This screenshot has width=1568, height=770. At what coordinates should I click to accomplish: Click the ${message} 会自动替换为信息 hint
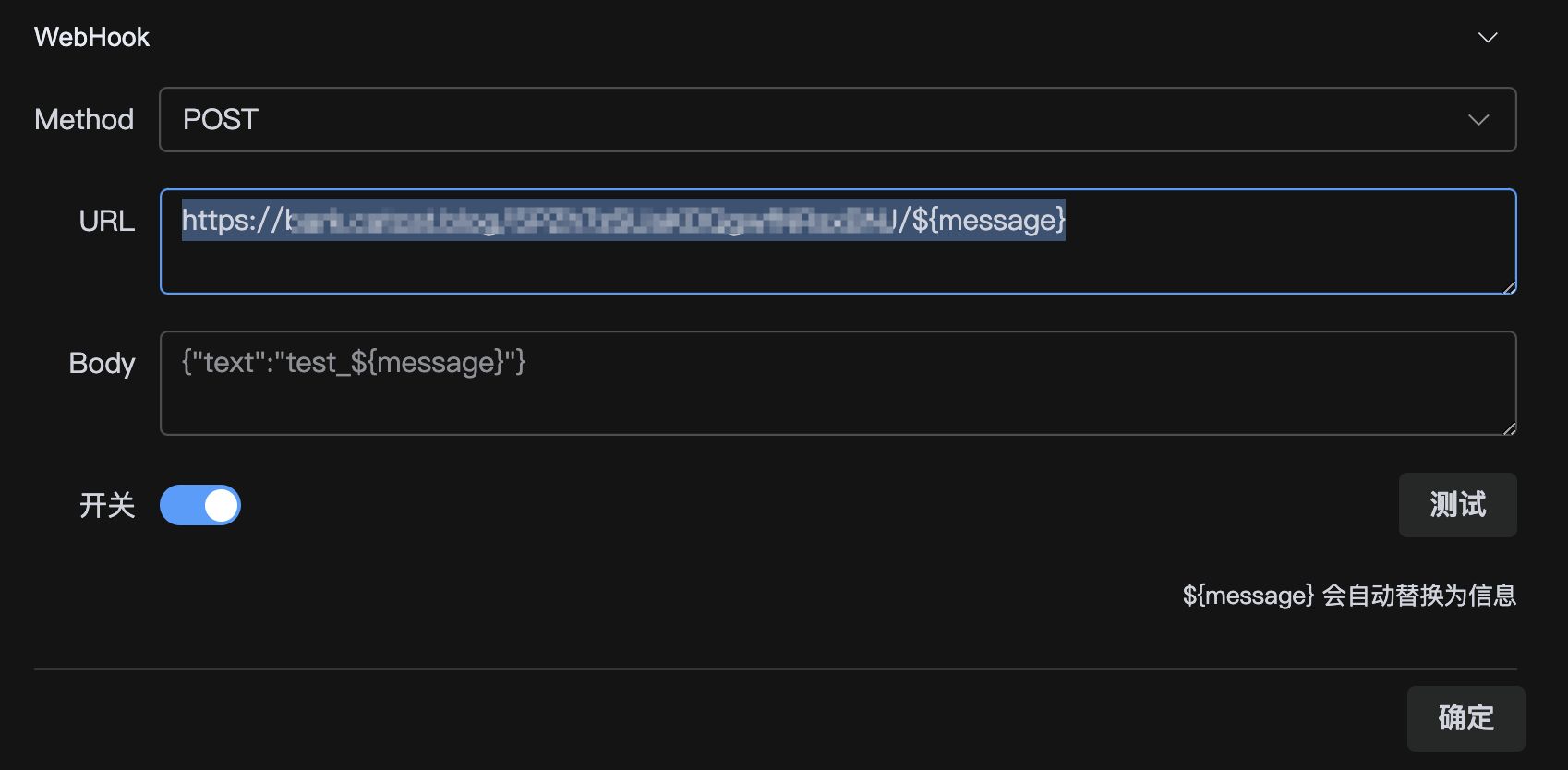pos(1349,596)
